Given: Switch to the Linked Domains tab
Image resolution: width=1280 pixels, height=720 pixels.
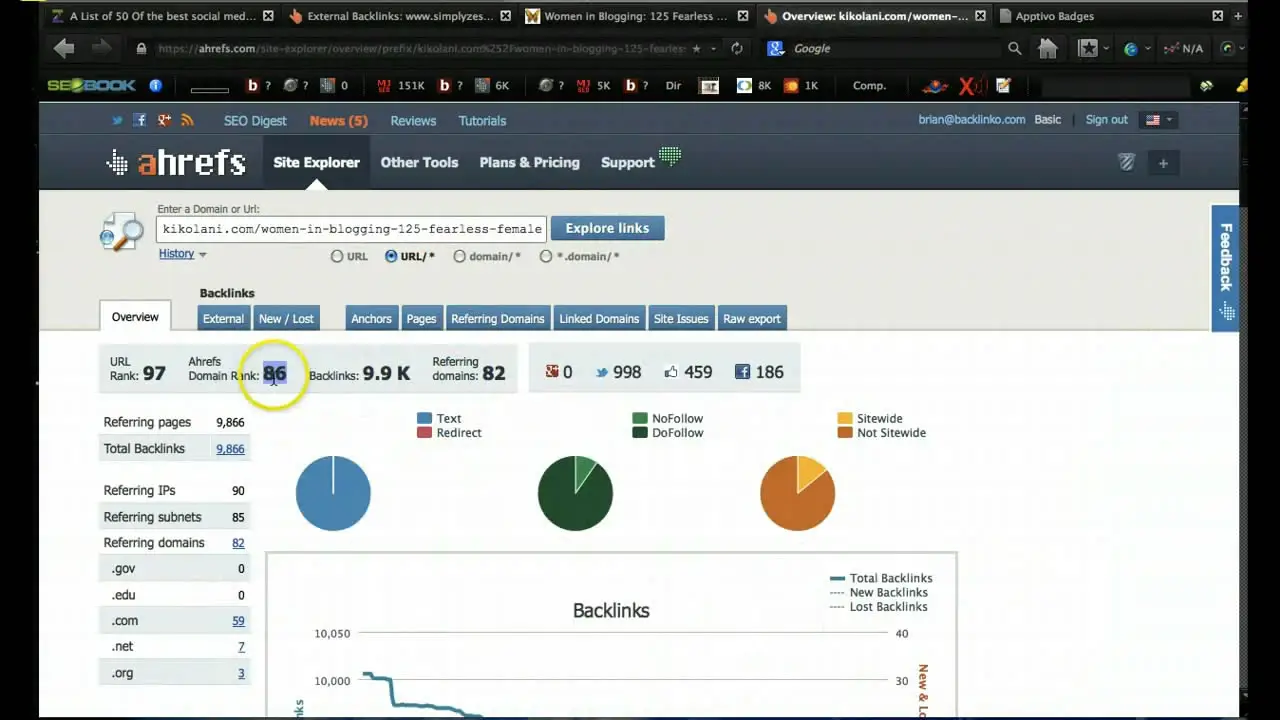Looking at the screenshot, I should tap(599, 319).
